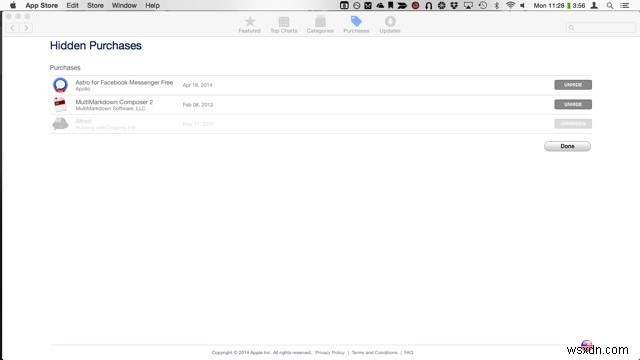The height and width of the screenshot is (360, 640).
Task: Click the MultiMarkdown Composer 2 app icon
Action: click(x=60, y=104)
